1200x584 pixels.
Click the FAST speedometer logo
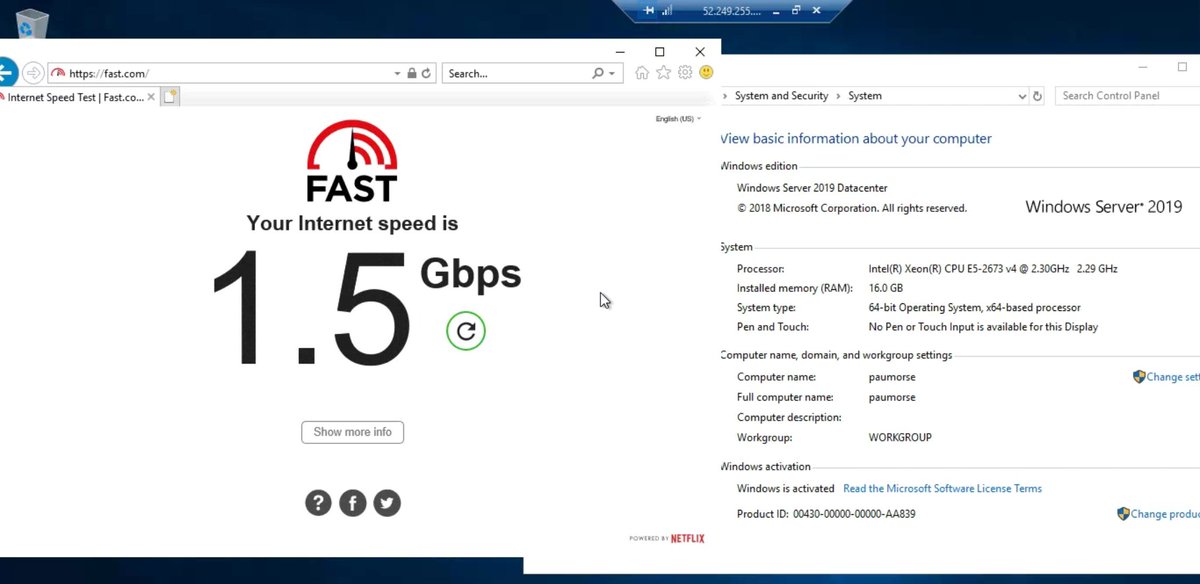(352, 160)
